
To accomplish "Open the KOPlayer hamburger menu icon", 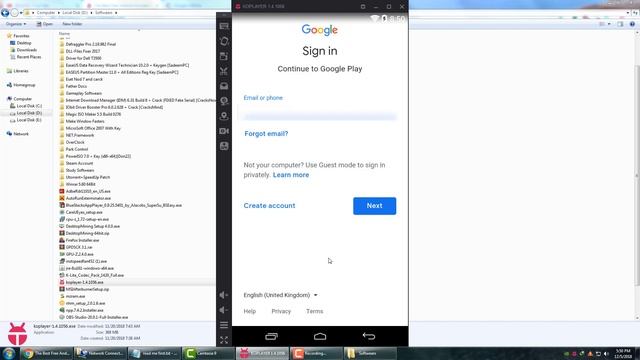I will [224, 325].
